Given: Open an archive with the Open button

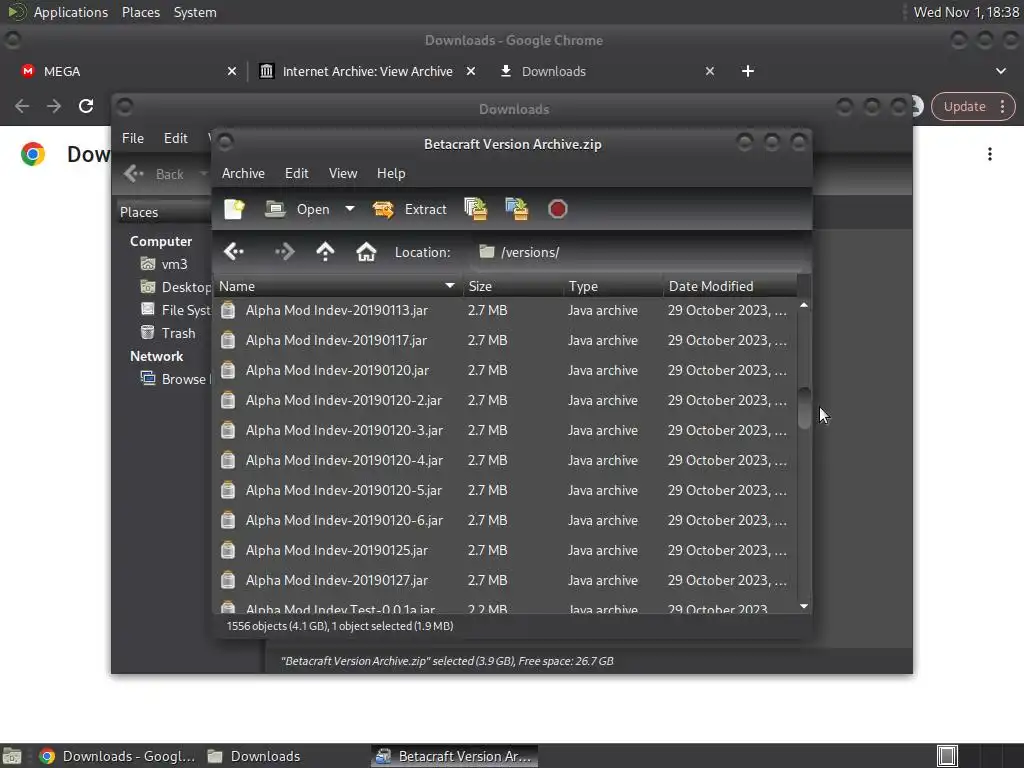Looking at the screenshot, I should tap(298, 209).
